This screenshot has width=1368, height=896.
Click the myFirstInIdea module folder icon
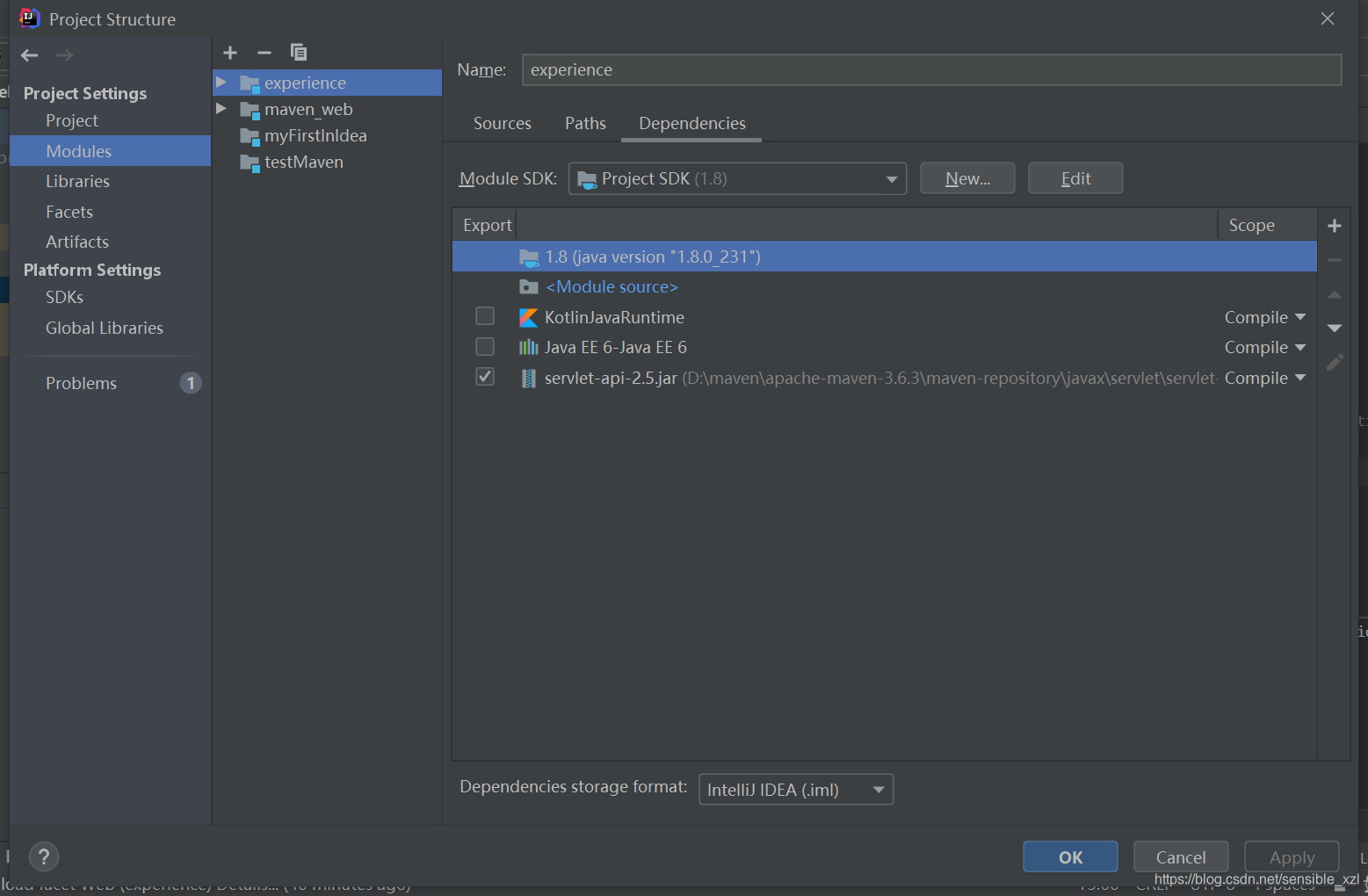click(250, 136)
